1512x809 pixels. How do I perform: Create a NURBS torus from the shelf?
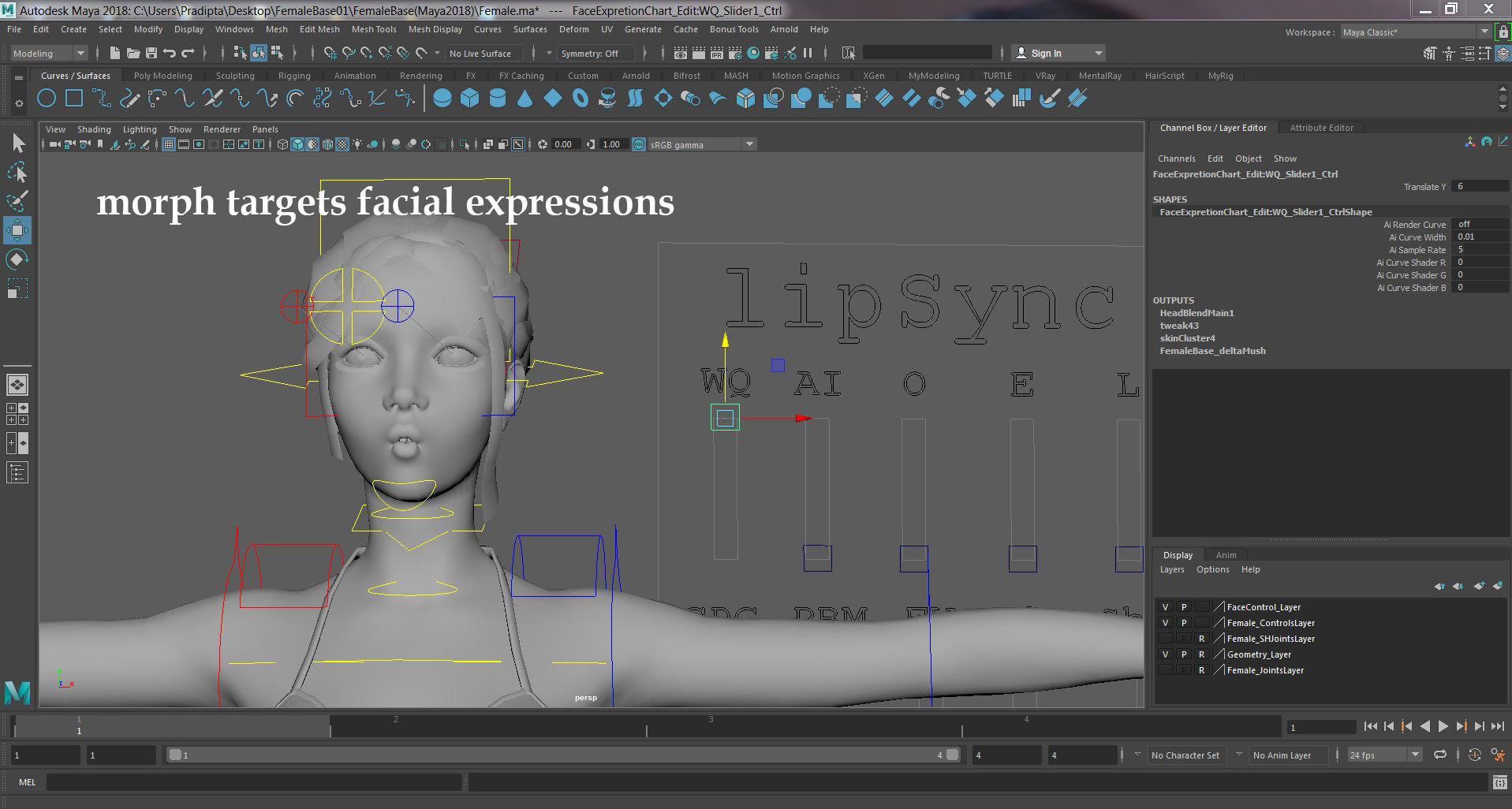pos(581,99)
